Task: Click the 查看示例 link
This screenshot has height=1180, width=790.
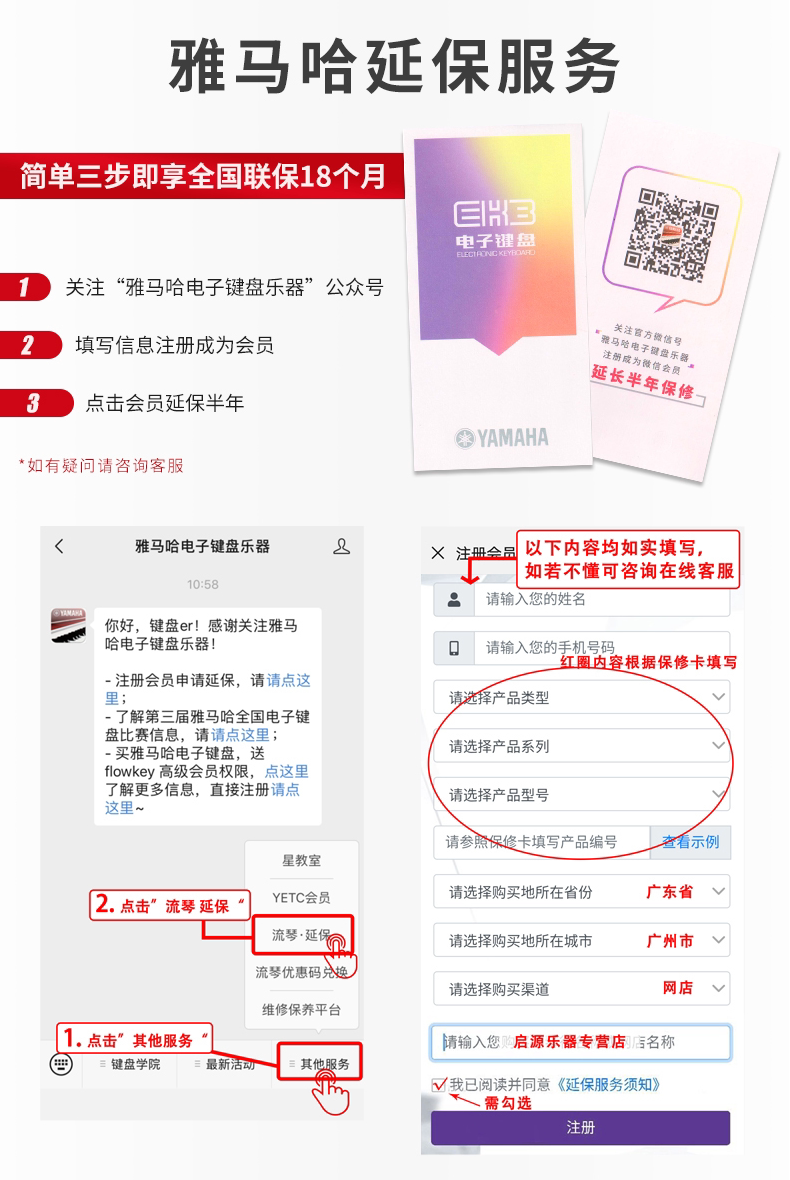Action: (x=691, y=842)
